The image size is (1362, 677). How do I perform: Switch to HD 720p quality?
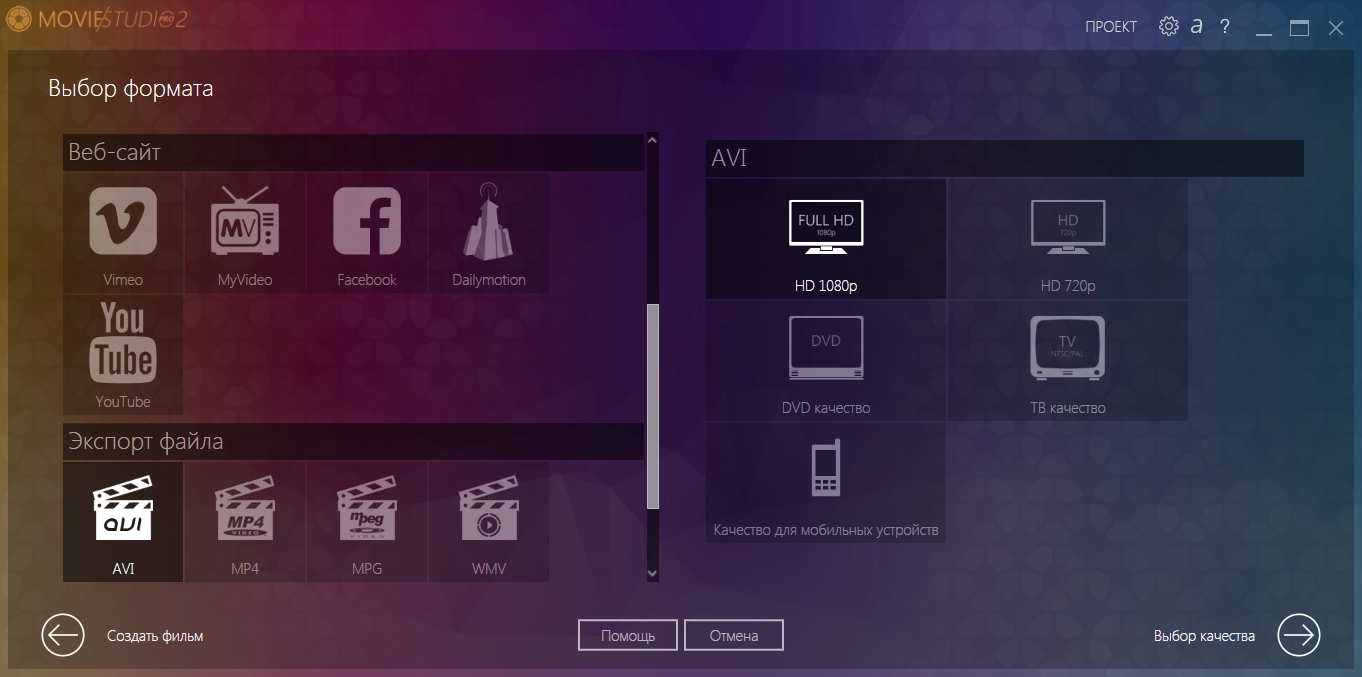[1068, 239]
